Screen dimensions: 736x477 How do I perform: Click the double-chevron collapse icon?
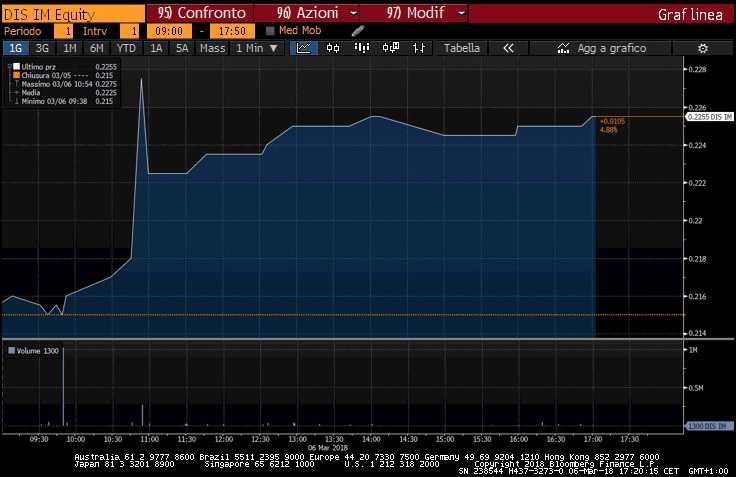point(508,48)
